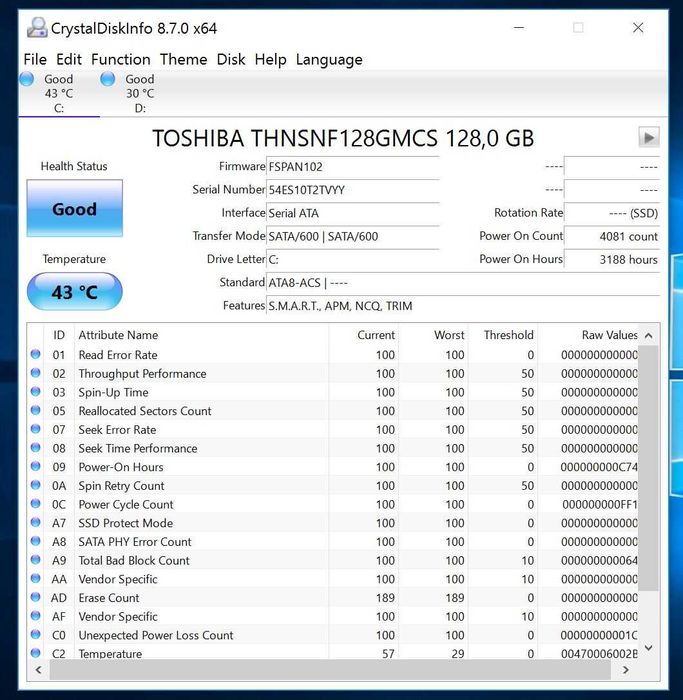
Task: Click the Raw Values column header
Action: [588, 335]
